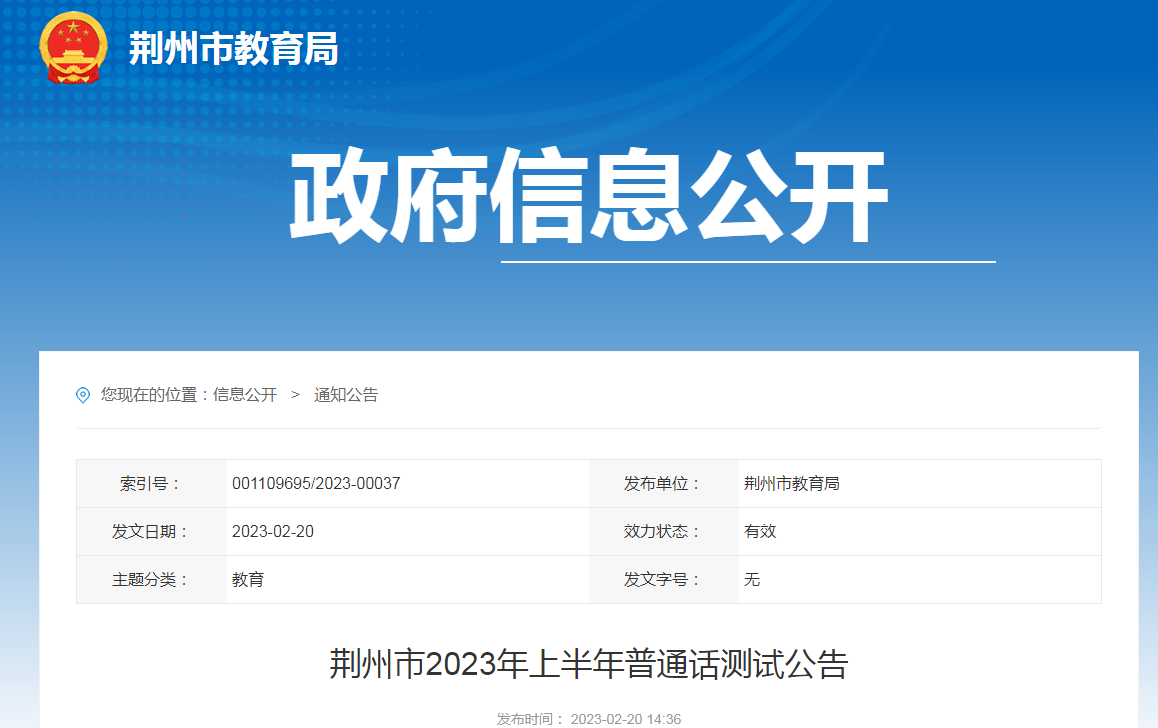The image size is (1158, 728).
Task: Click the 发文日期 label cell
Action: [151, 532]
